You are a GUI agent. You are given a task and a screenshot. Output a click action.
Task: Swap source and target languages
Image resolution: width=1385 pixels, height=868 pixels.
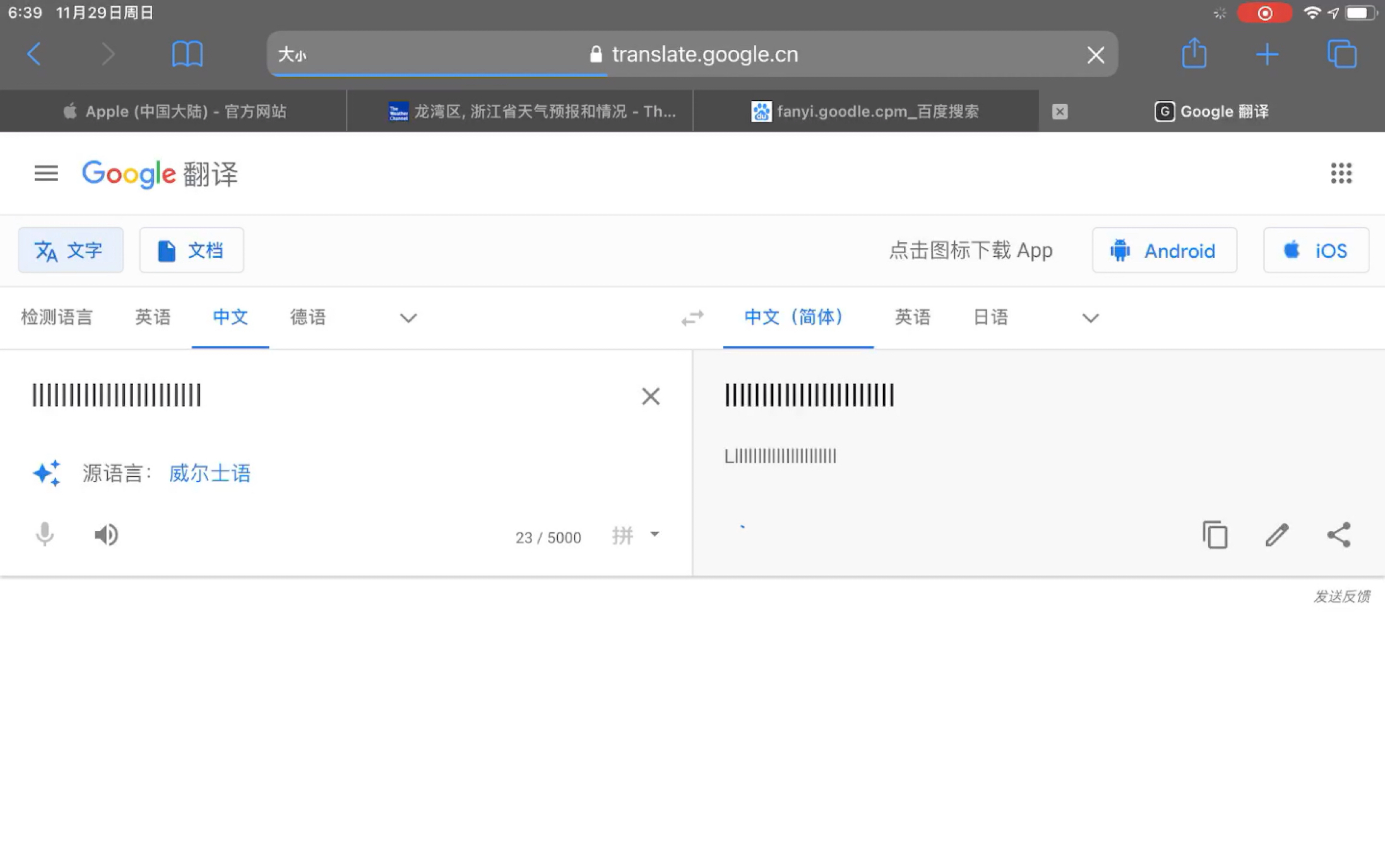pyautogui.click(x=692, y=317)
